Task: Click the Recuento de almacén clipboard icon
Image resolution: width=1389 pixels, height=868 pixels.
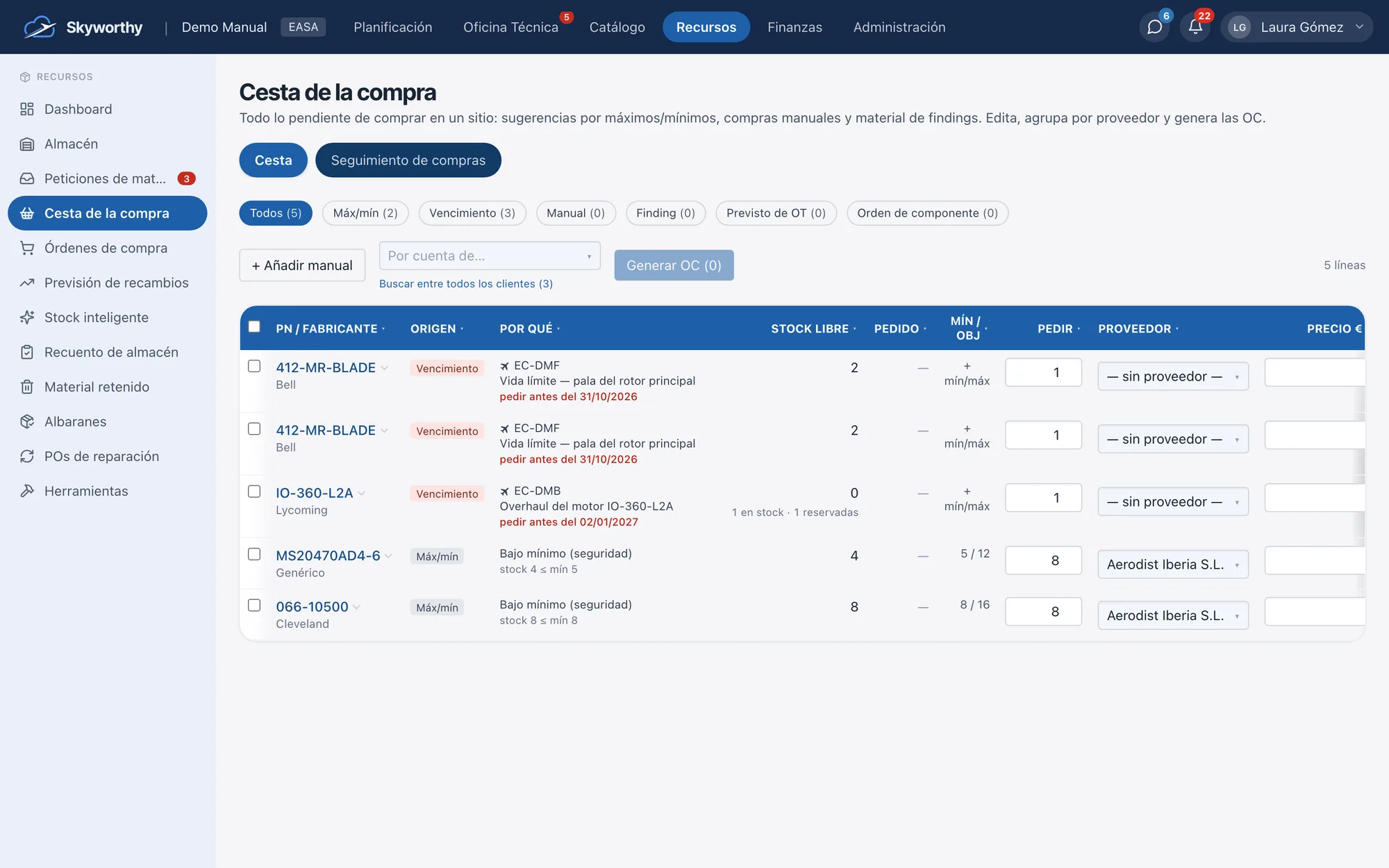Action: tap(27, 352)
